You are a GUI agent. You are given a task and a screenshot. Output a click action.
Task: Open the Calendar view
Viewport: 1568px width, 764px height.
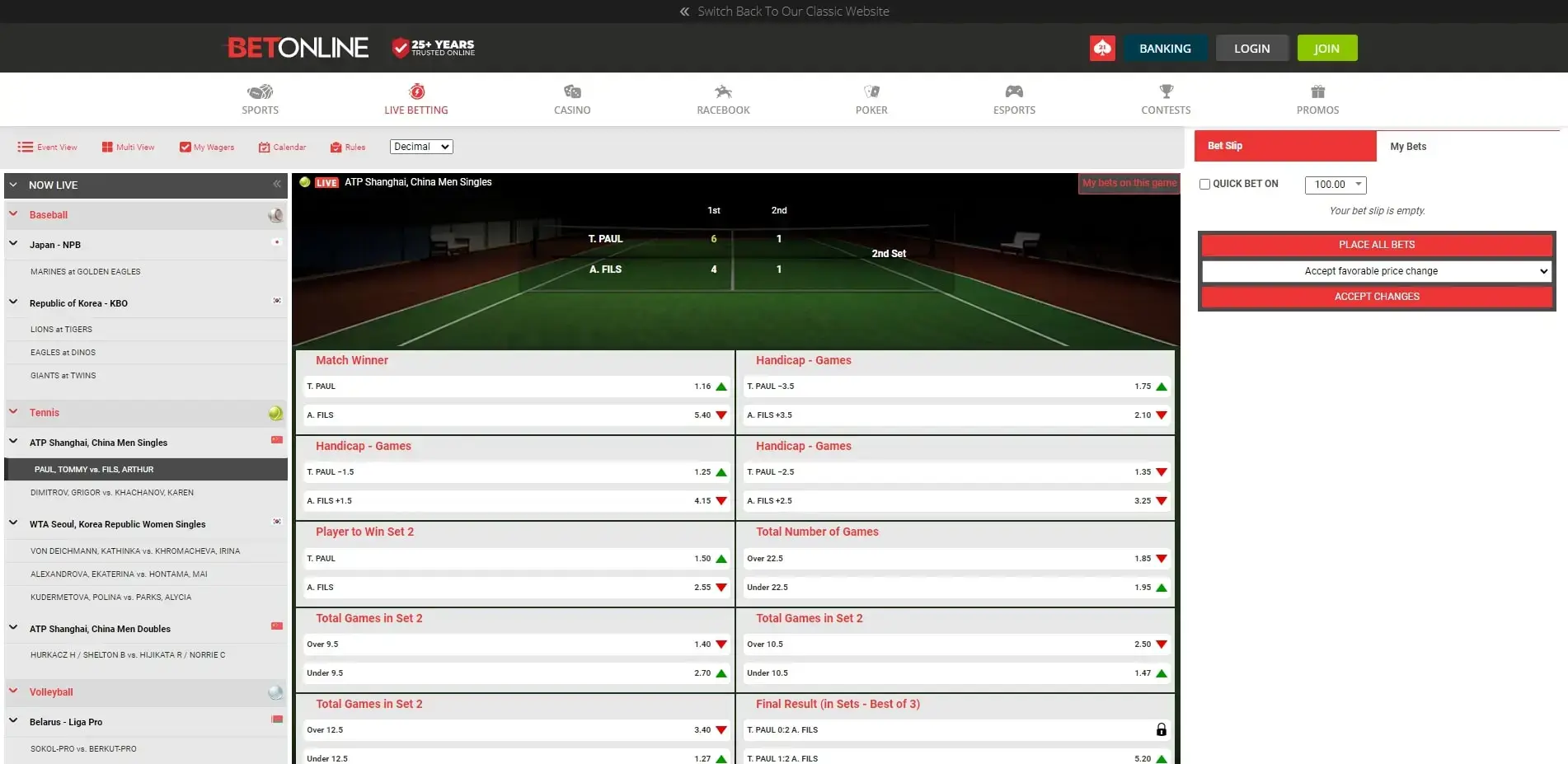(282, 148)
